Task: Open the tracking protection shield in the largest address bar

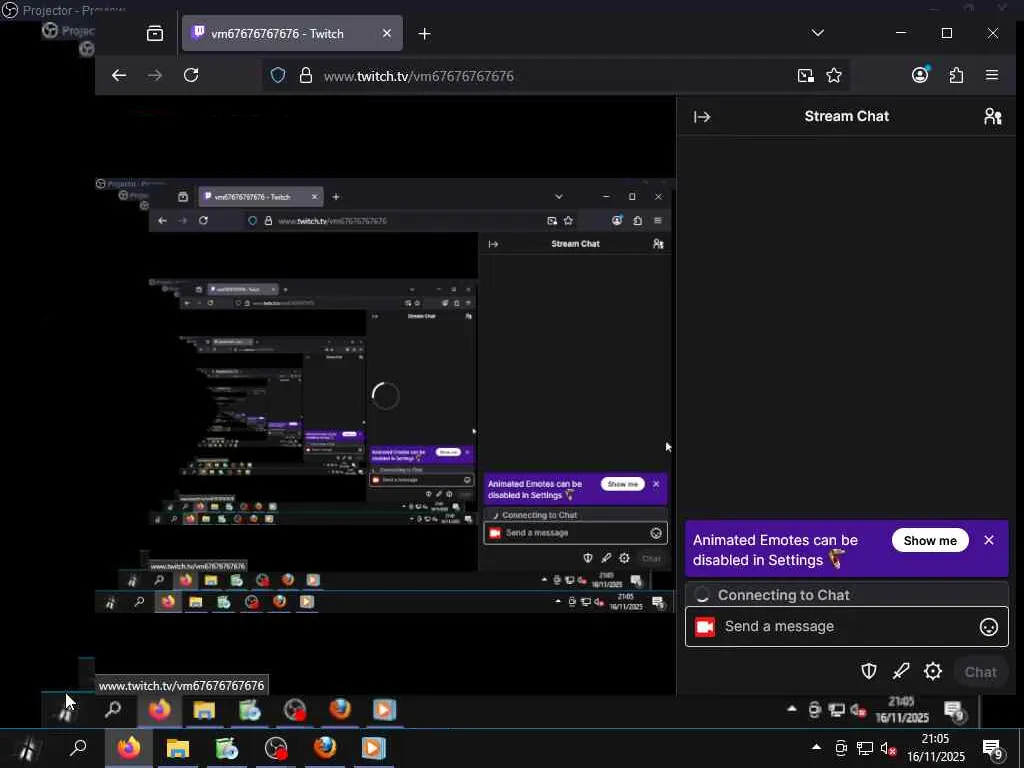Action: click(x=278, y=76)
